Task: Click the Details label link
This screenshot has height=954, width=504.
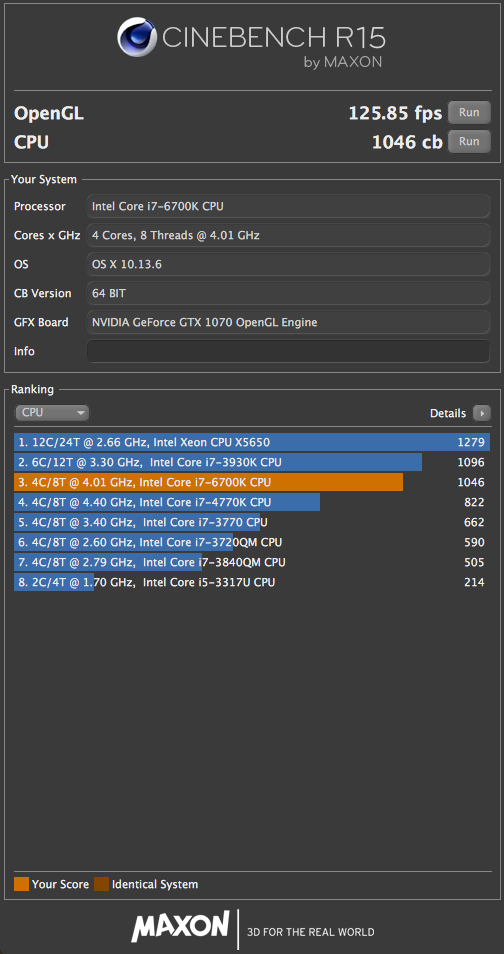Action: 447,413
